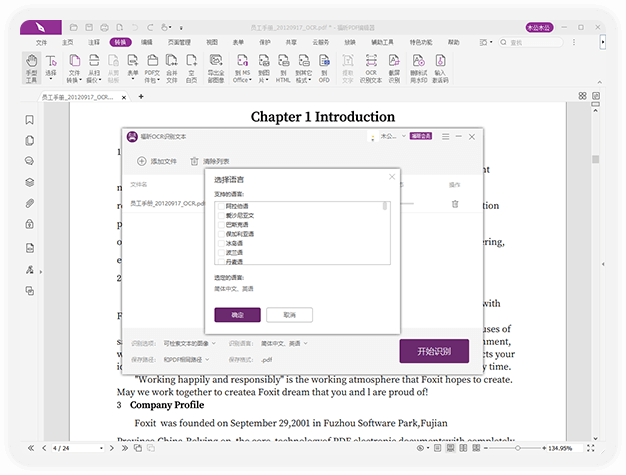Check the 保加利亚语 language checkbox
The height and width of the screenshot is (475, 626).
[221, 234]
